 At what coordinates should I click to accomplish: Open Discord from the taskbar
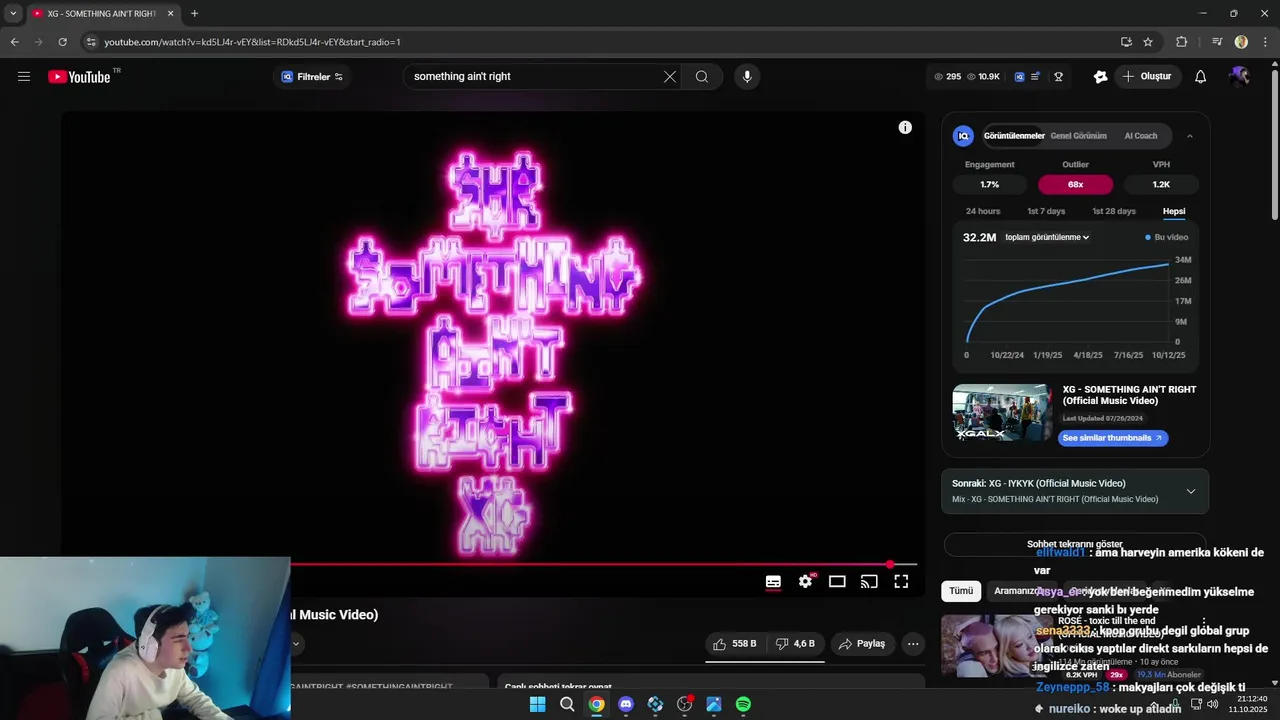[626, 704]
